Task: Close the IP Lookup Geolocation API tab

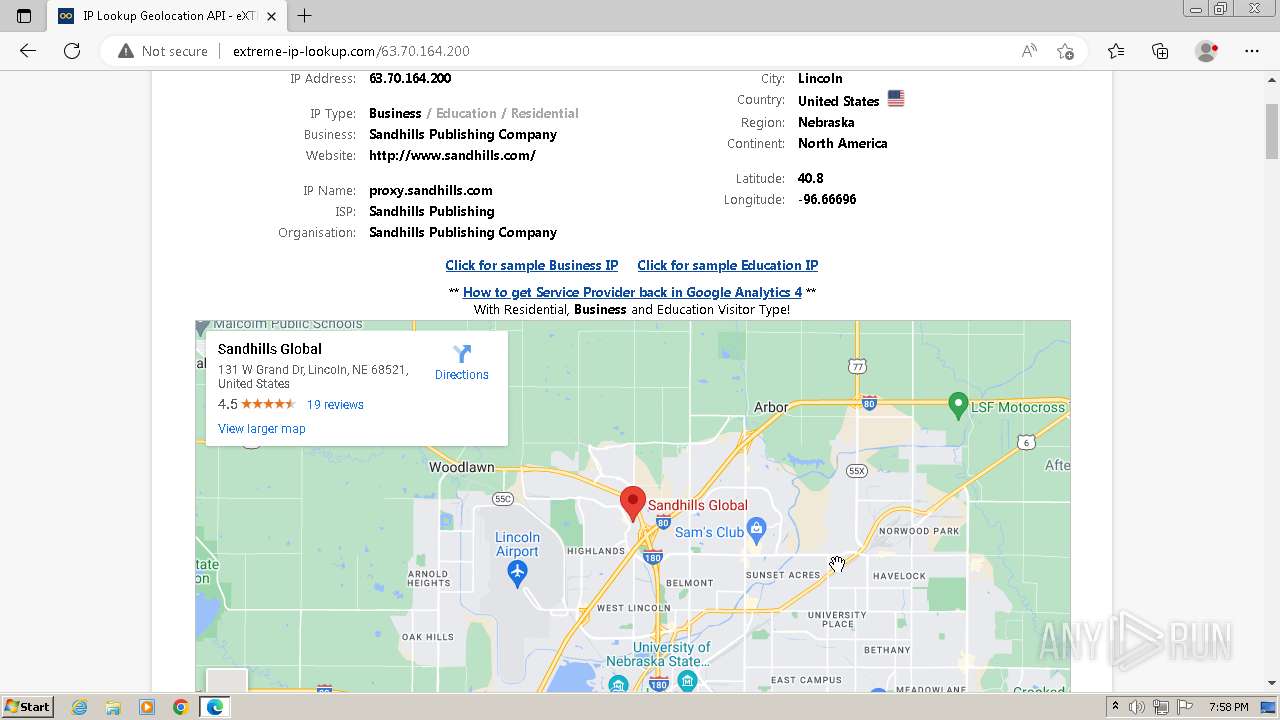Action: click(x=272, y=16)
